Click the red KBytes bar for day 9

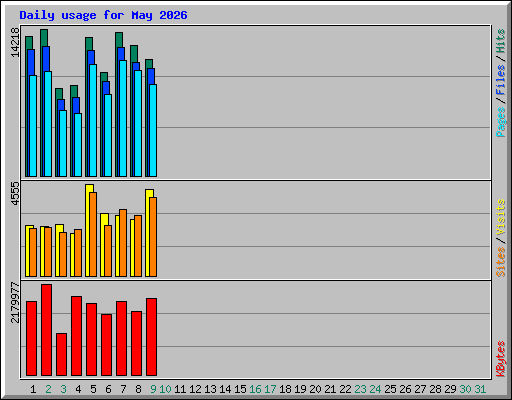pyautogui.click(x=151, y=337)
